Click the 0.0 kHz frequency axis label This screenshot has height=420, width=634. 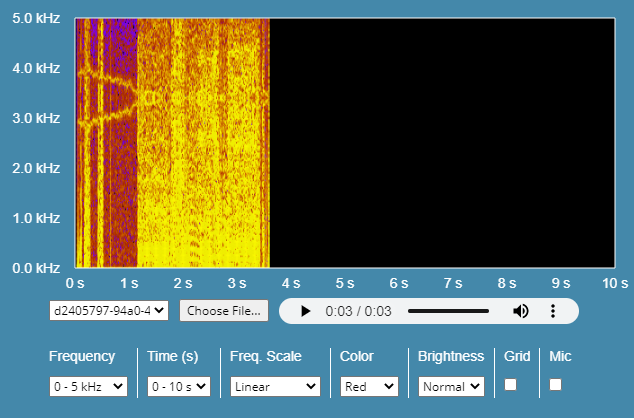pyautogui.click(x=35, y=268)
